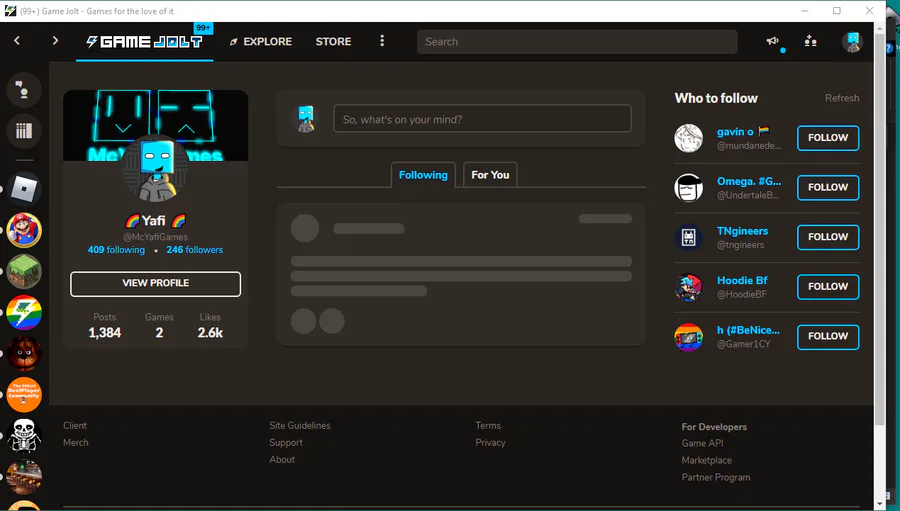Click the scrollbar down arrow

(880, 504)
